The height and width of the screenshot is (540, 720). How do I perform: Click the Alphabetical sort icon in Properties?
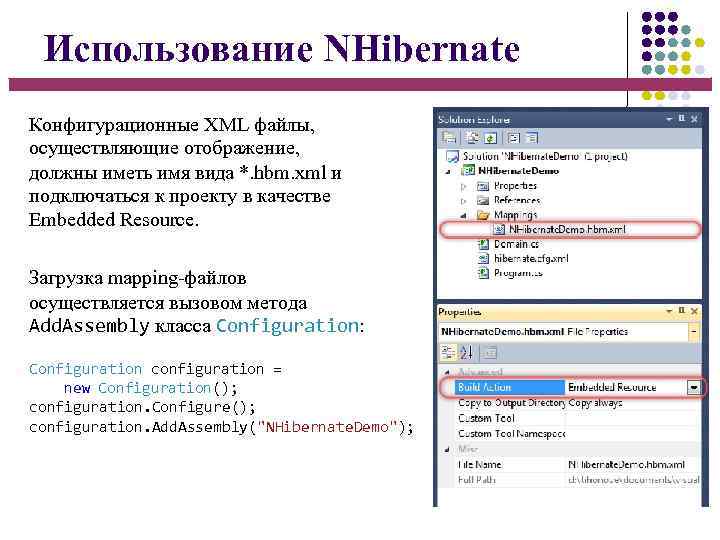[x=466, y=353]
